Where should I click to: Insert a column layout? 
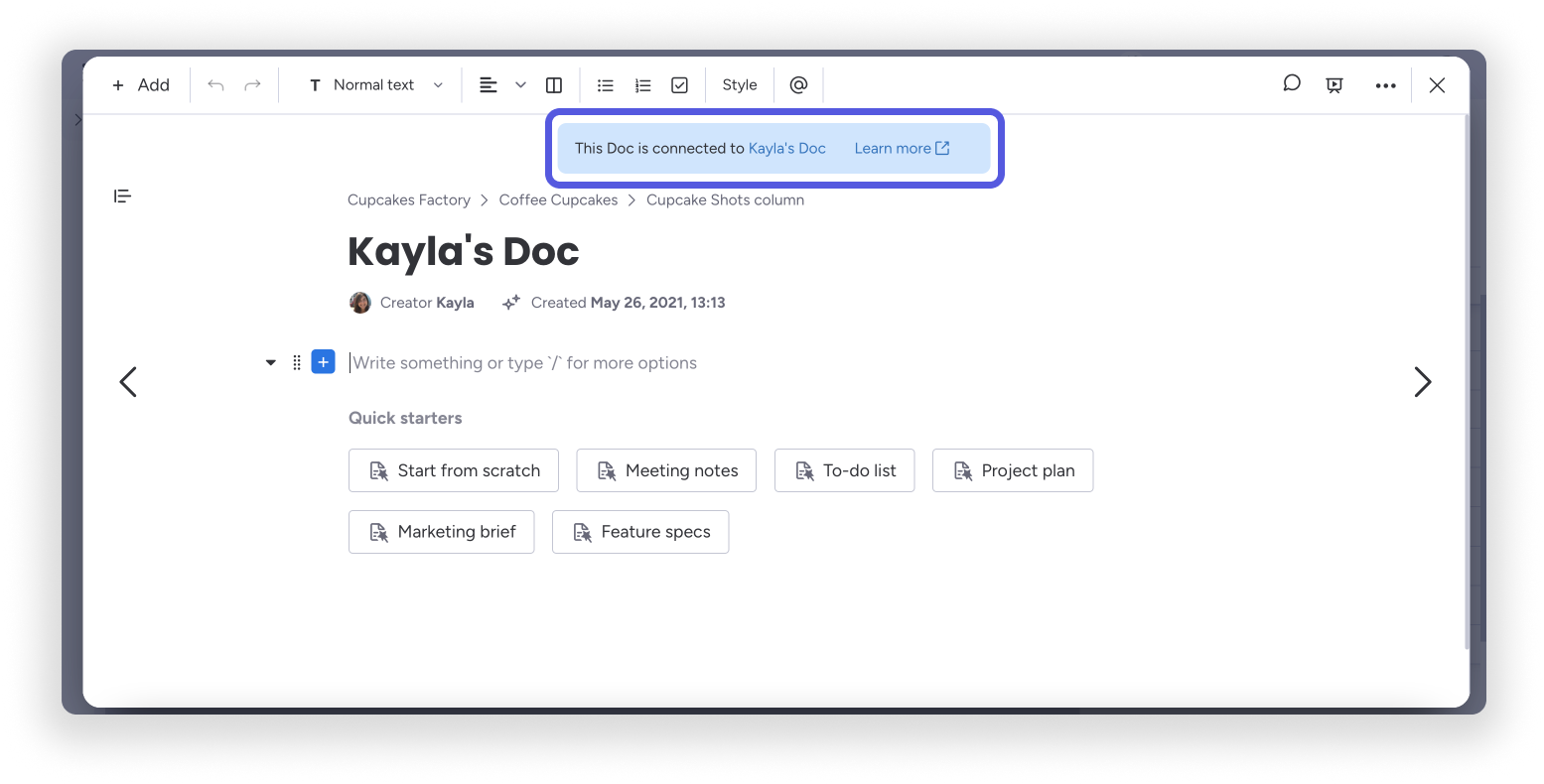click(x=554, y=85)
